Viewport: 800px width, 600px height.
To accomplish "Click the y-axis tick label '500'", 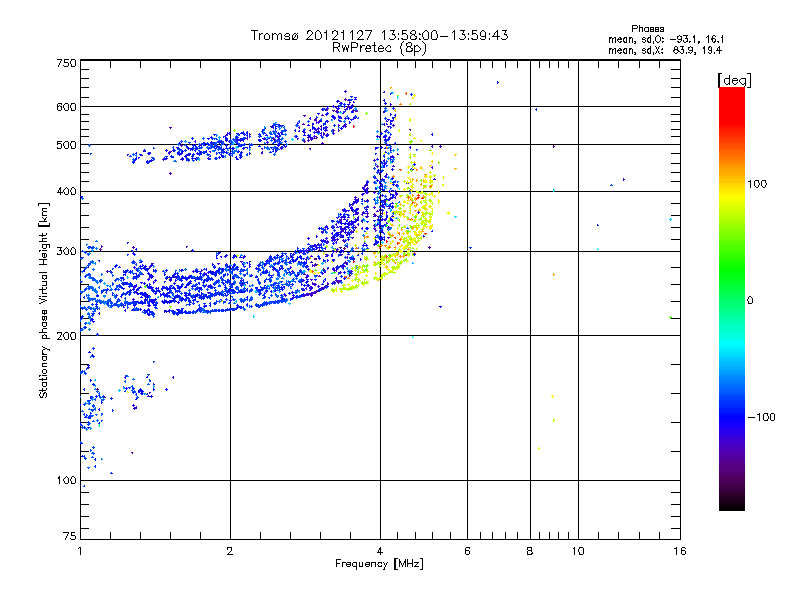I will click(66, 145).
